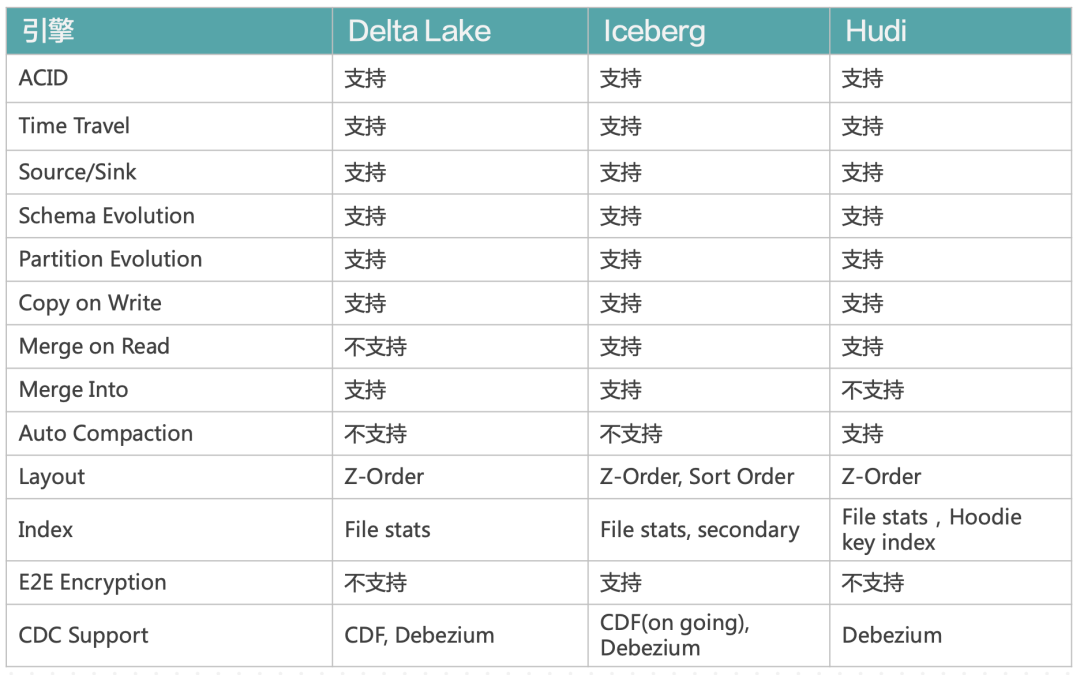The width and height of the screenshot is (1080, 675).
Task: Select the "CDF, Debezium" cell
Action: [419, 635]
